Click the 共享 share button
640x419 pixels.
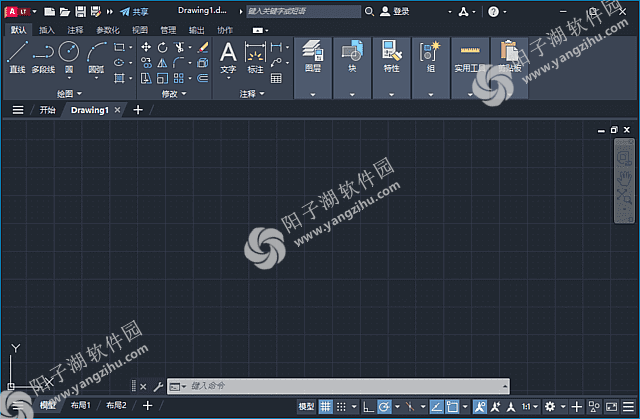click(x=134, y=12)
